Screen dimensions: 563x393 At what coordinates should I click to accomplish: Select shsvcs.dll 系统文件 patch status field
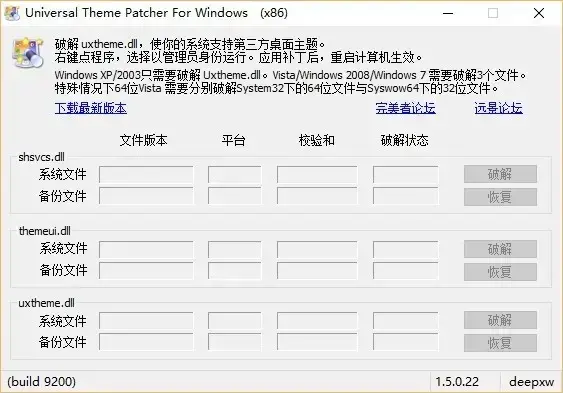405,175
